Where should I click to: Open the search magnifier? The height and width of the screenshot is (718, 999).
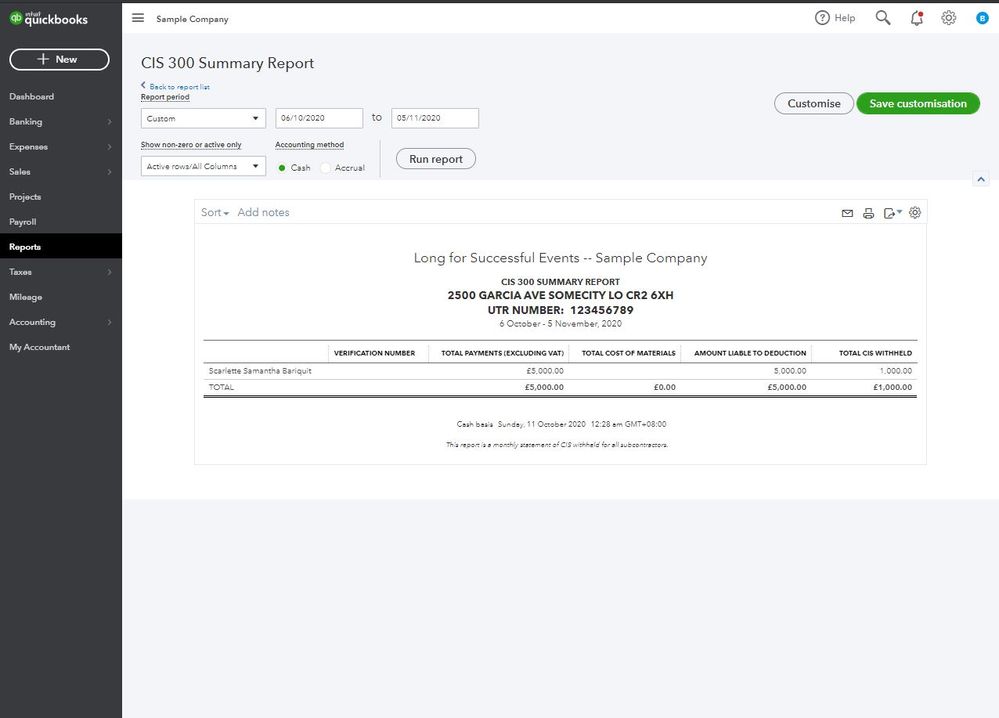pyautogui.click(x=882, y=18)
